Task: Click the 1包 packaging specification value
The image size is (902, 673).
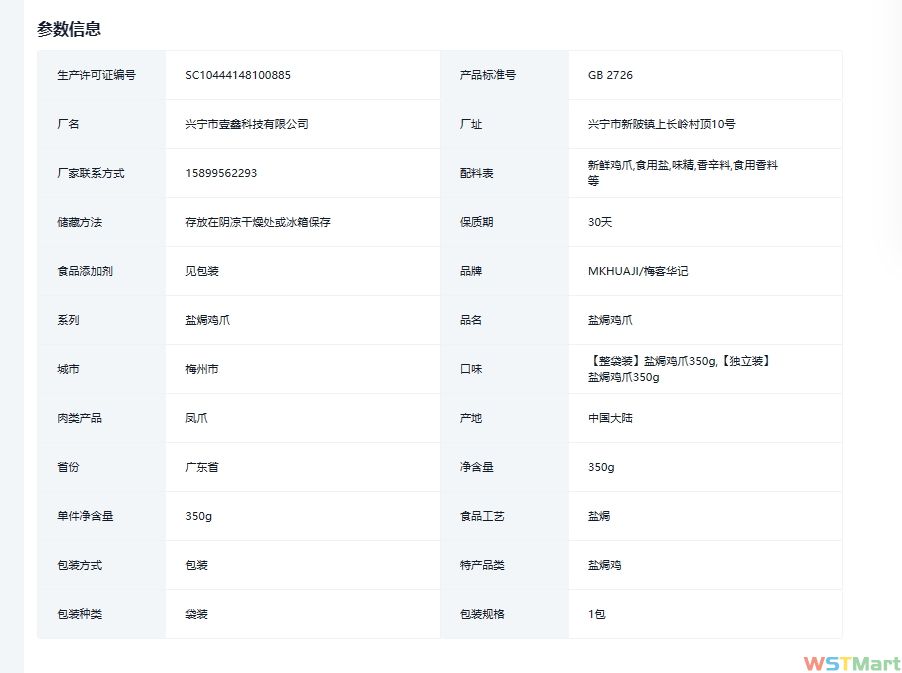Action: point(597,614)
